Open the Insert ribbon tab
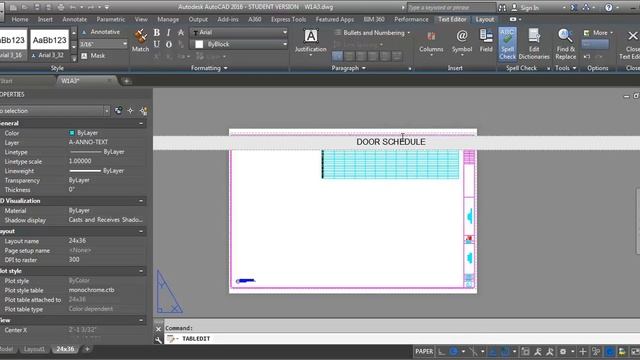Screen dimensions: 640x360 click(x=45, y=19)
